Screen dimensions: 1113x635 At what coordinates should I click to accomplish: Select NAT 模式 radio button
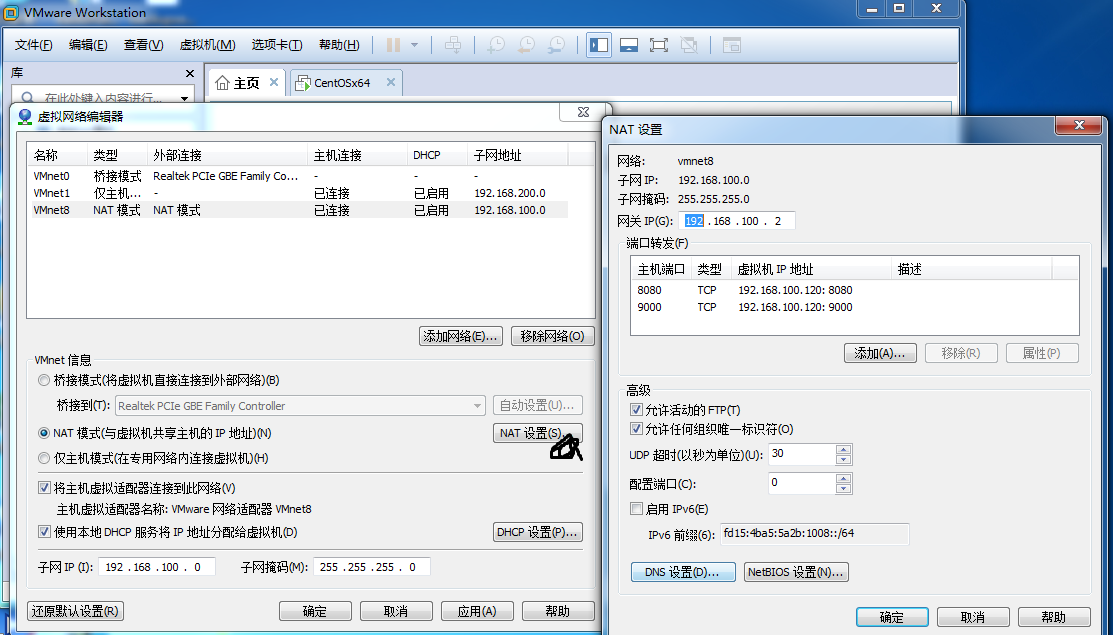tap(44, 433)
